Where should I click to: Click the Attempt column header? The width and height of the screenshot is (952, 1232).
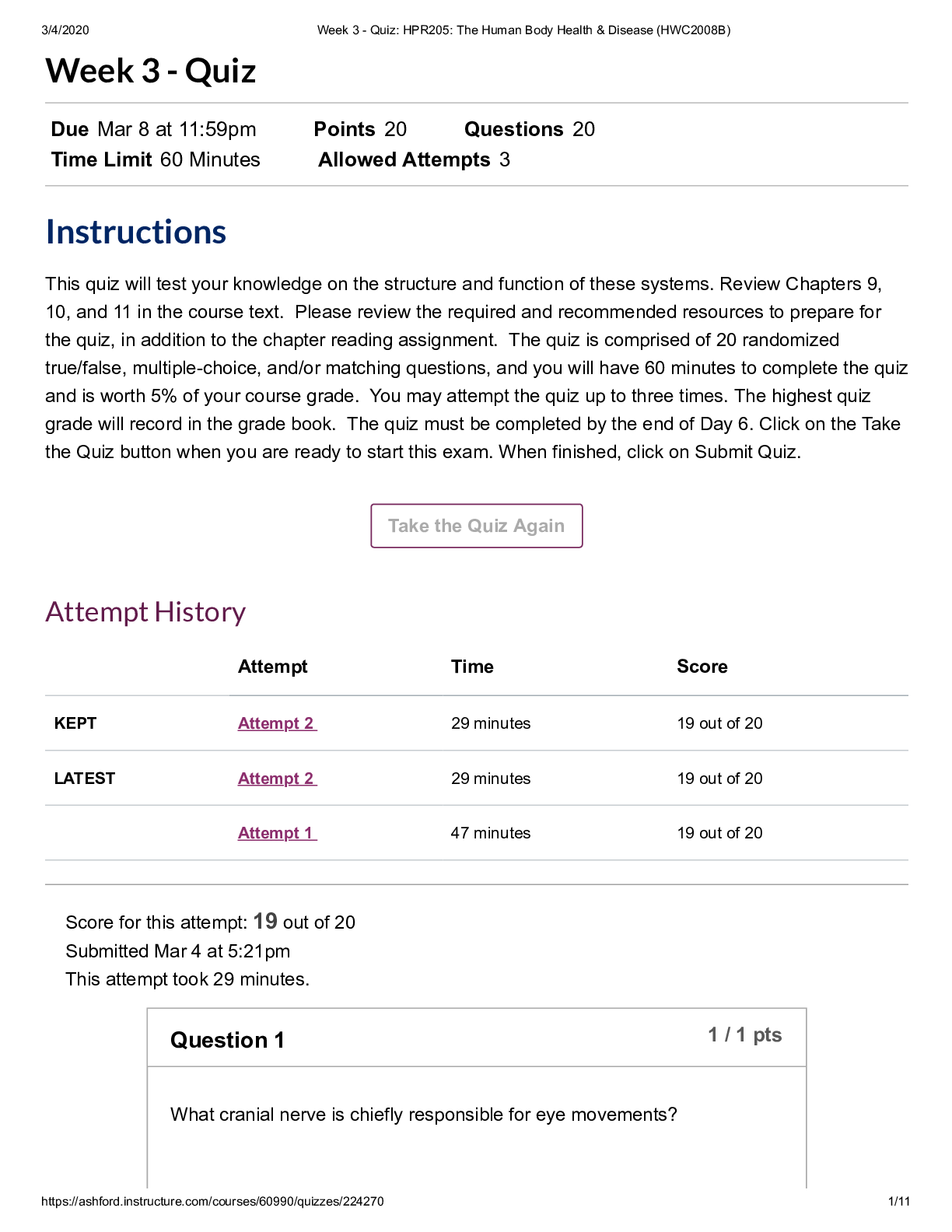[x=272, y=667]
